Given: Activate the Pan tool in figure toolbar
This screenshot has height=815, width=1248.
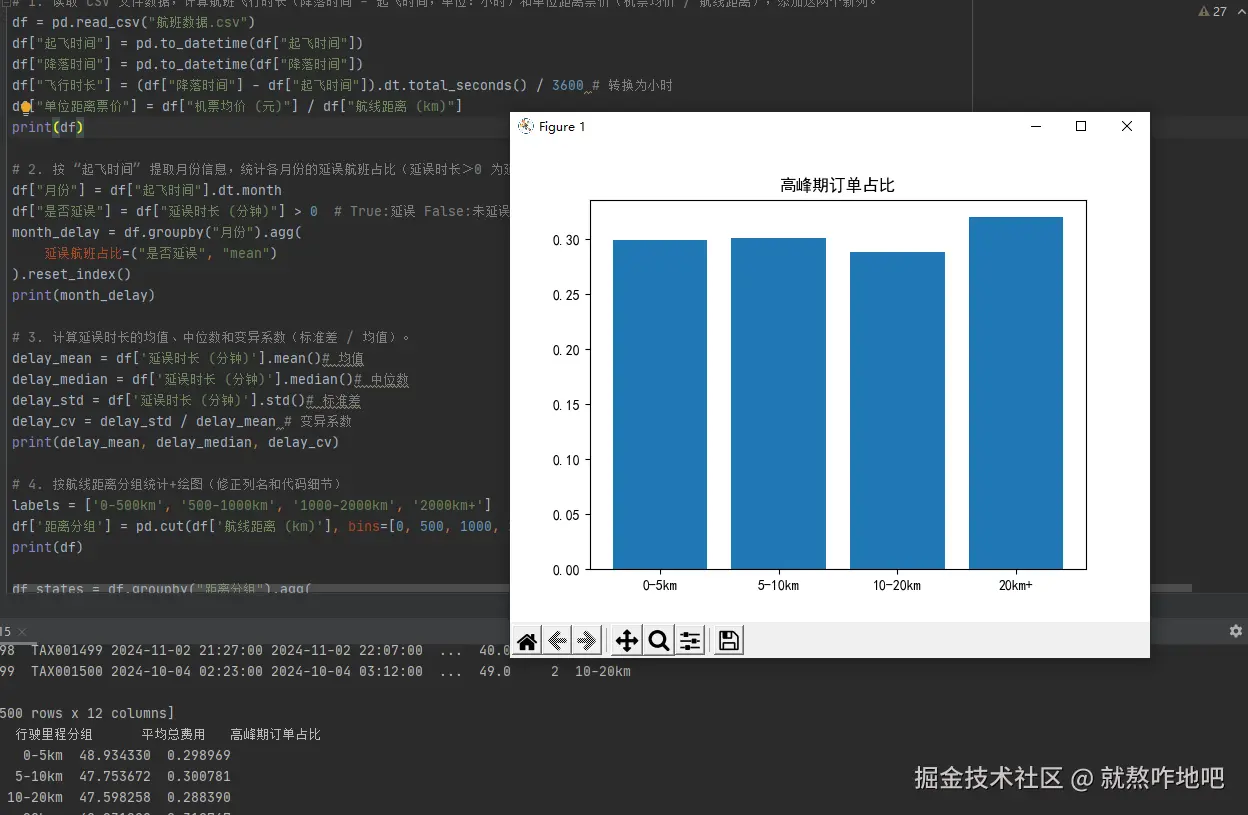Looking at the screenshot, I should [627, 641].
